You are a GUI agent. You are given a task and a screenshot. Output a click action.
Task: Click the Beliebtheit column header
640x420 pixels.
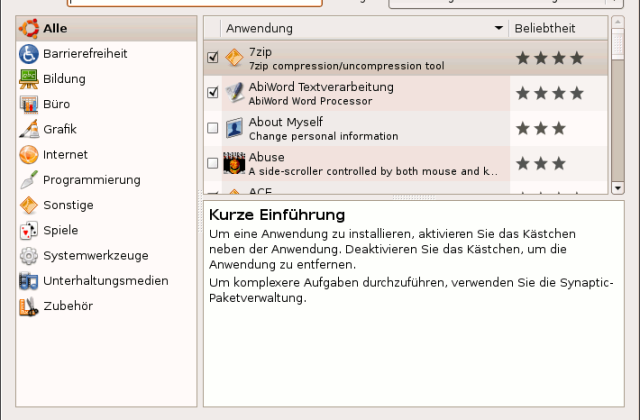[558, 28]
